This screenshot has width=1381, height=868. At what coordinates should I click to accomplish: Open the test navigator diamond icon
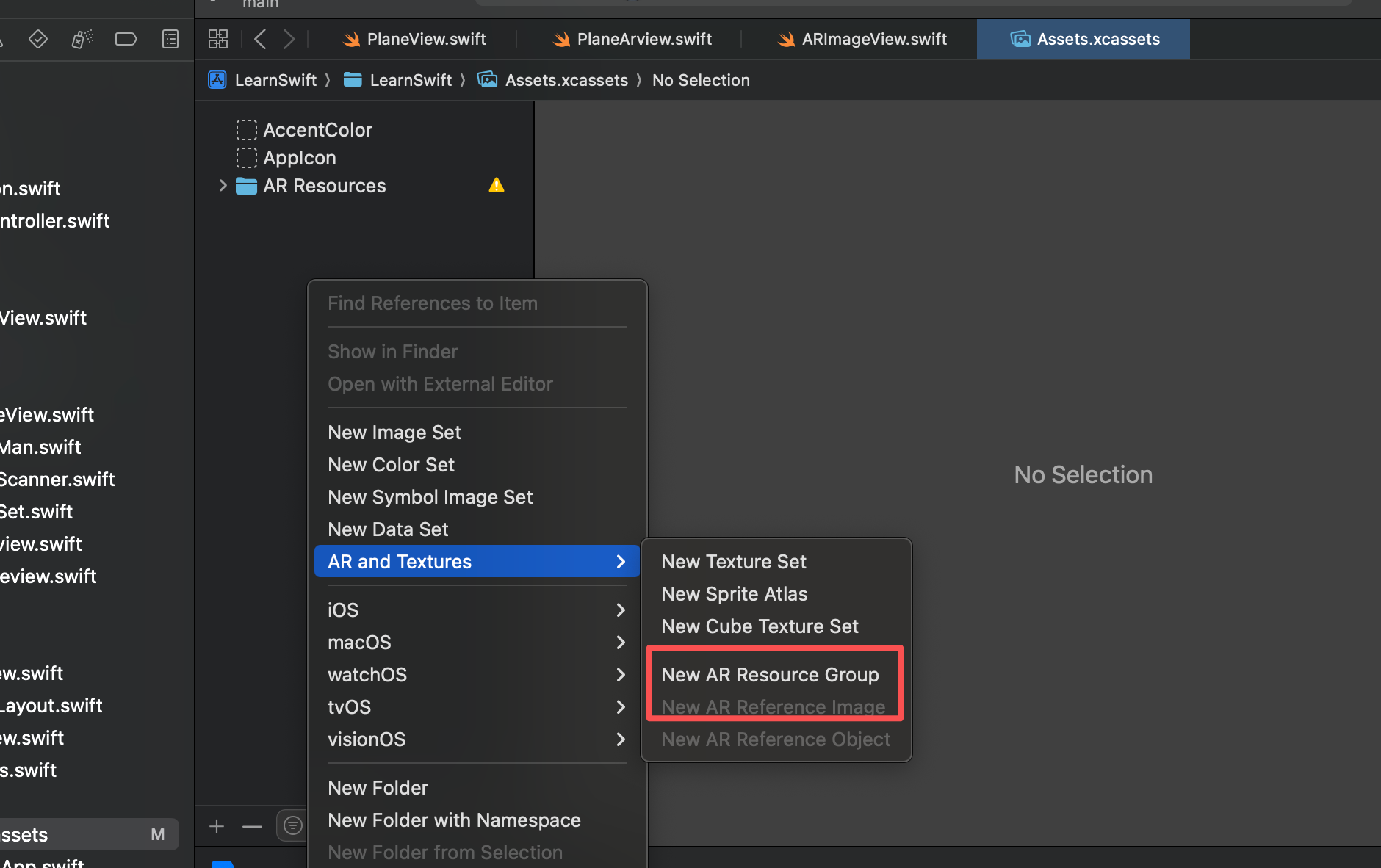38,39
